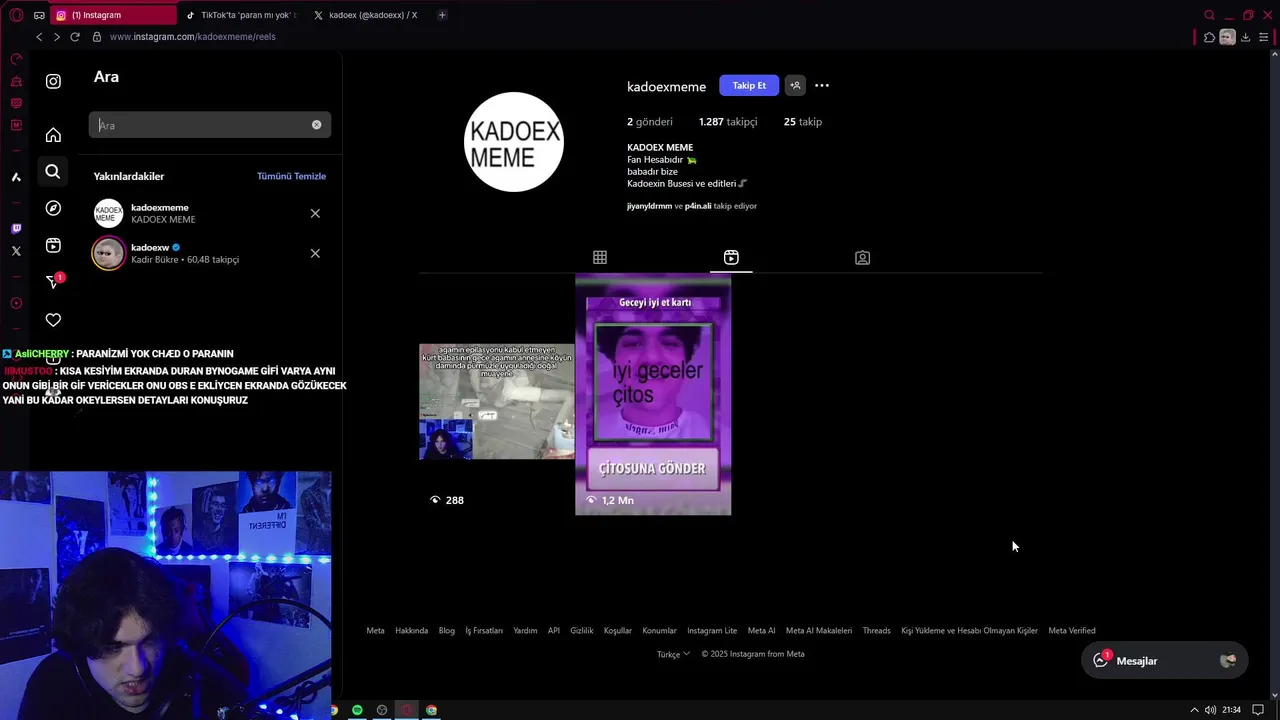Open a new browser tab with plus
The height and width of the screenshot is (720, 1280).
pyautogui.click(x=442, y=15)
